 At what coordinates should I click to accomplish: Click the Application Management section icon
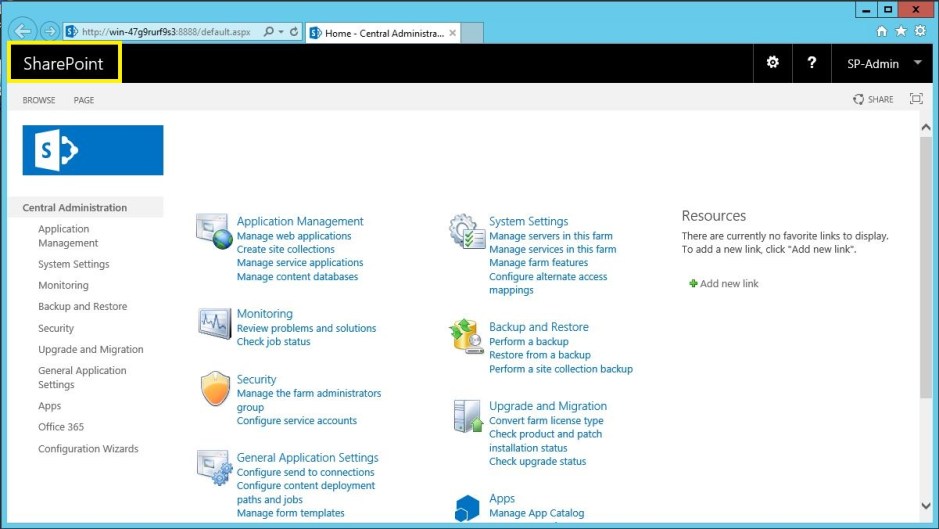(214, 231)
